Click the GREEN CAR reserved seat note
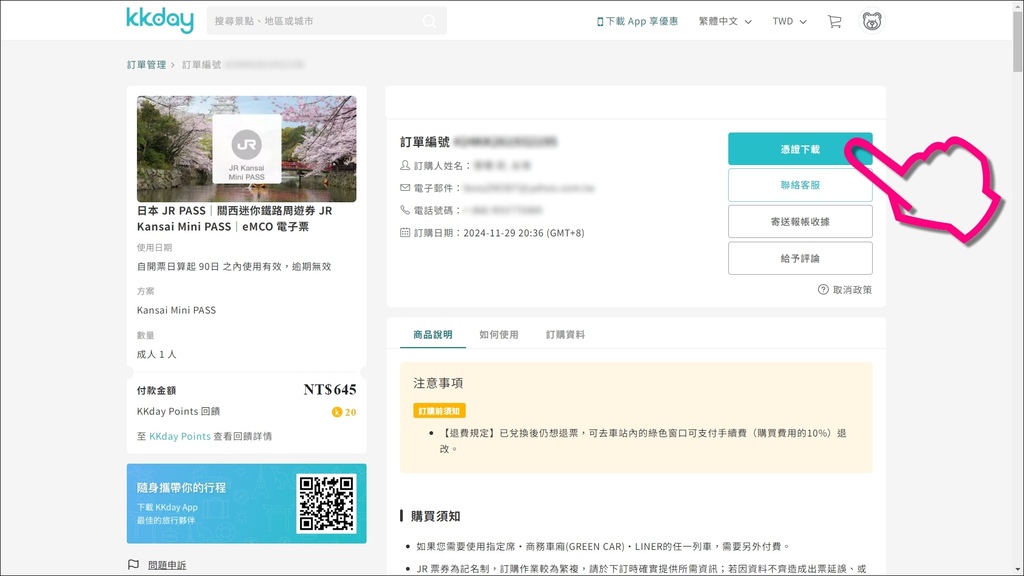The height and width of the screenshot is (576, 1024). pyautogui.click(x=603, y=547)
